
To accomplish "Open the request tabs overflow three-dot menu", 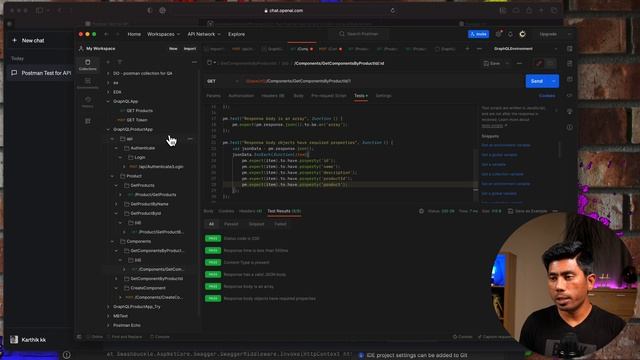I will point(479,49).
